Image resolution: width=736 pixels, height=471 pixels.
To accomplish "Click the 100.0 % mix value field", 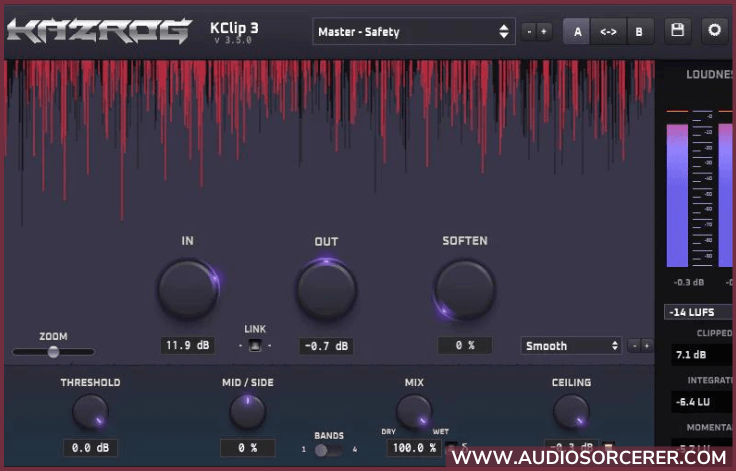I will (x=415, y=448).
